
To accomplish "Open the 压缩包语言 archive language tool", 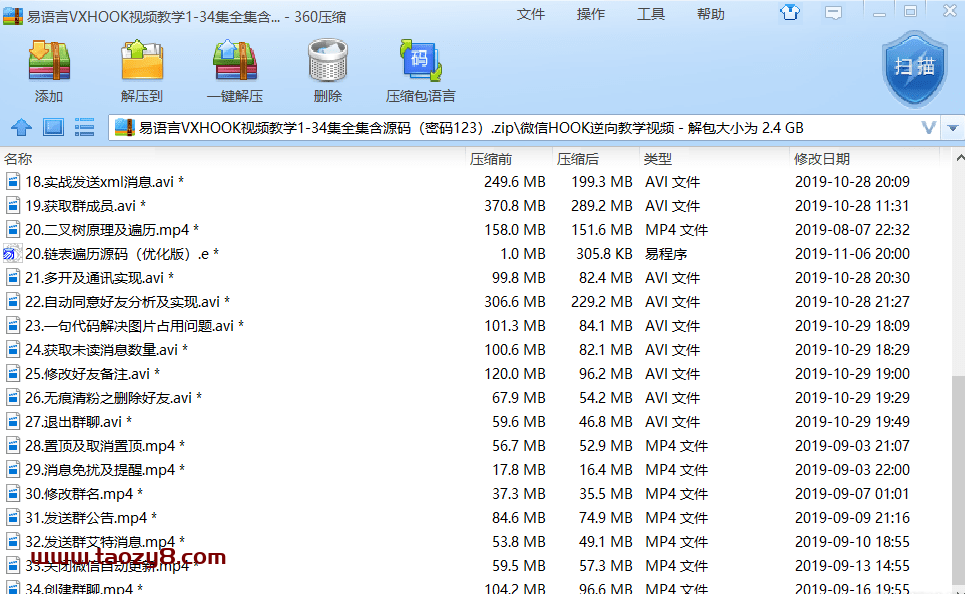I will tap(420, 70).
